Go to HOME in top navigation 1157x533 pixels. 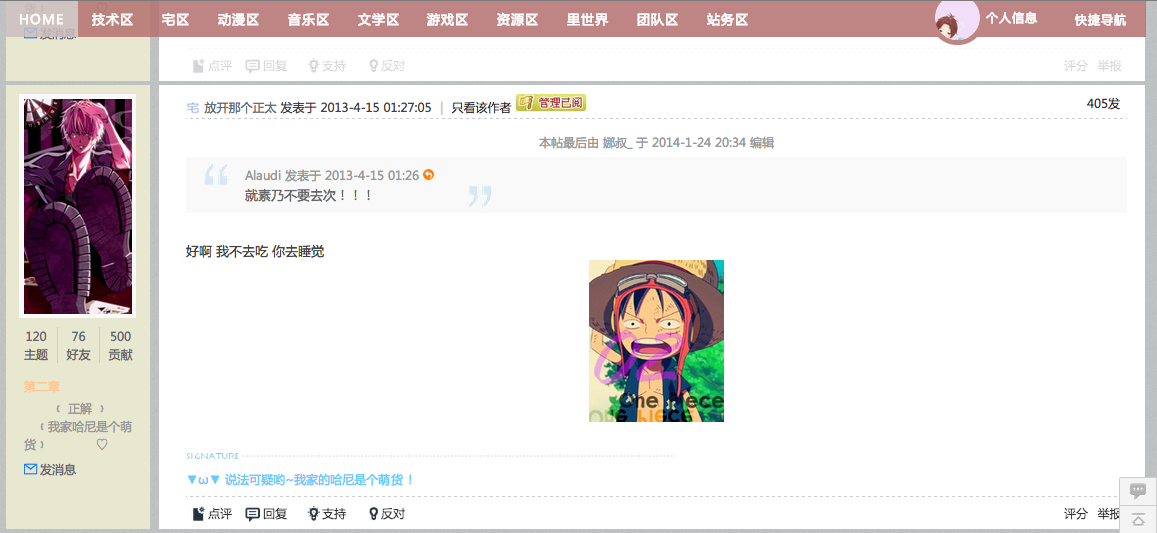[41, 19]
